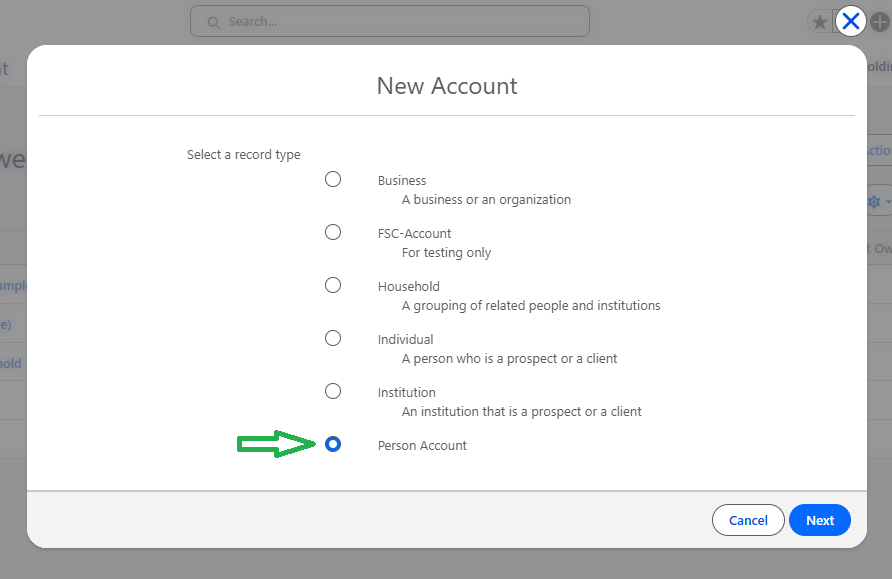Click the global actions plus icon
The height and width of the screenshot is (579, 892).
879,22
